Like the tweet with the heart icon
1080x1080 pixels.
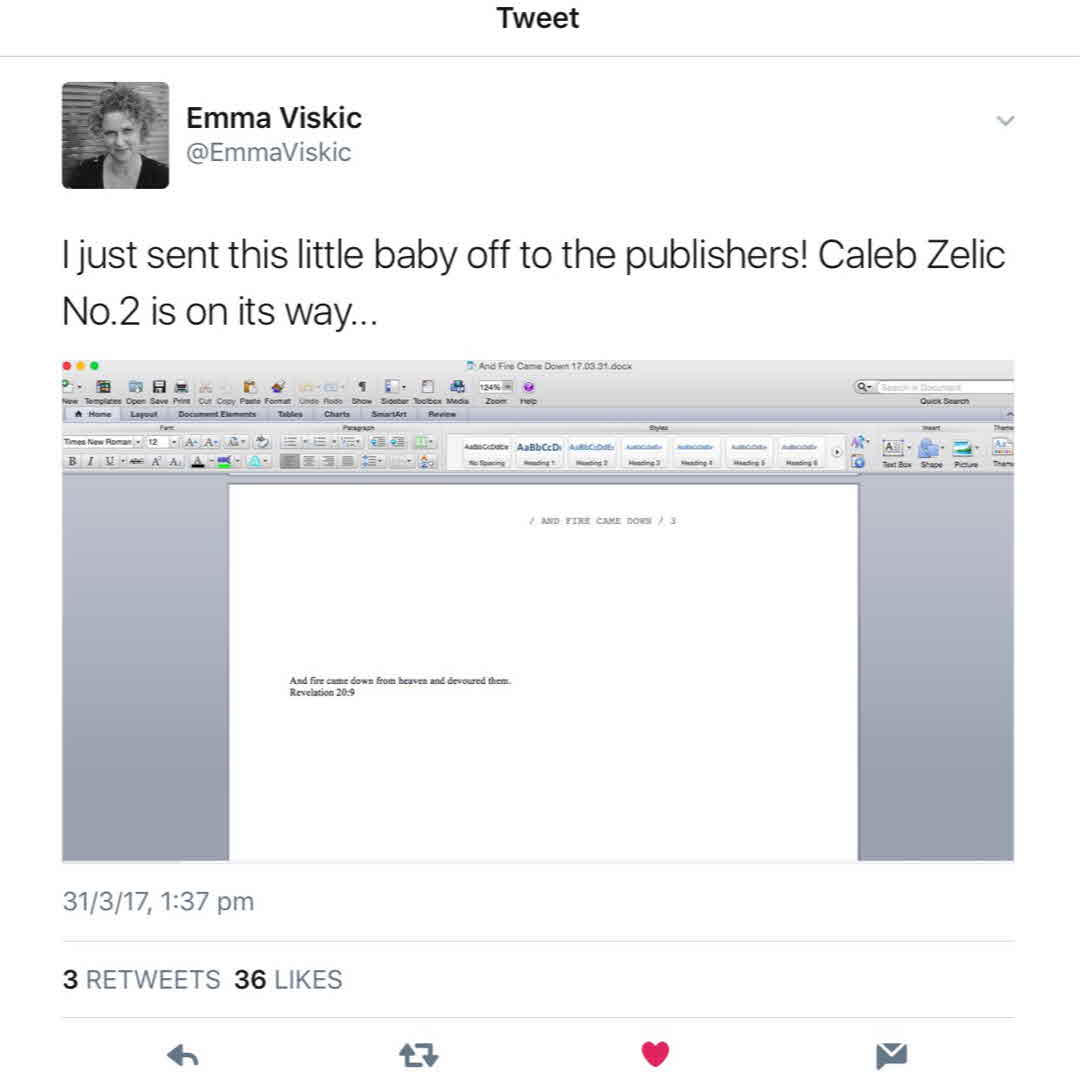point(655,1054)
